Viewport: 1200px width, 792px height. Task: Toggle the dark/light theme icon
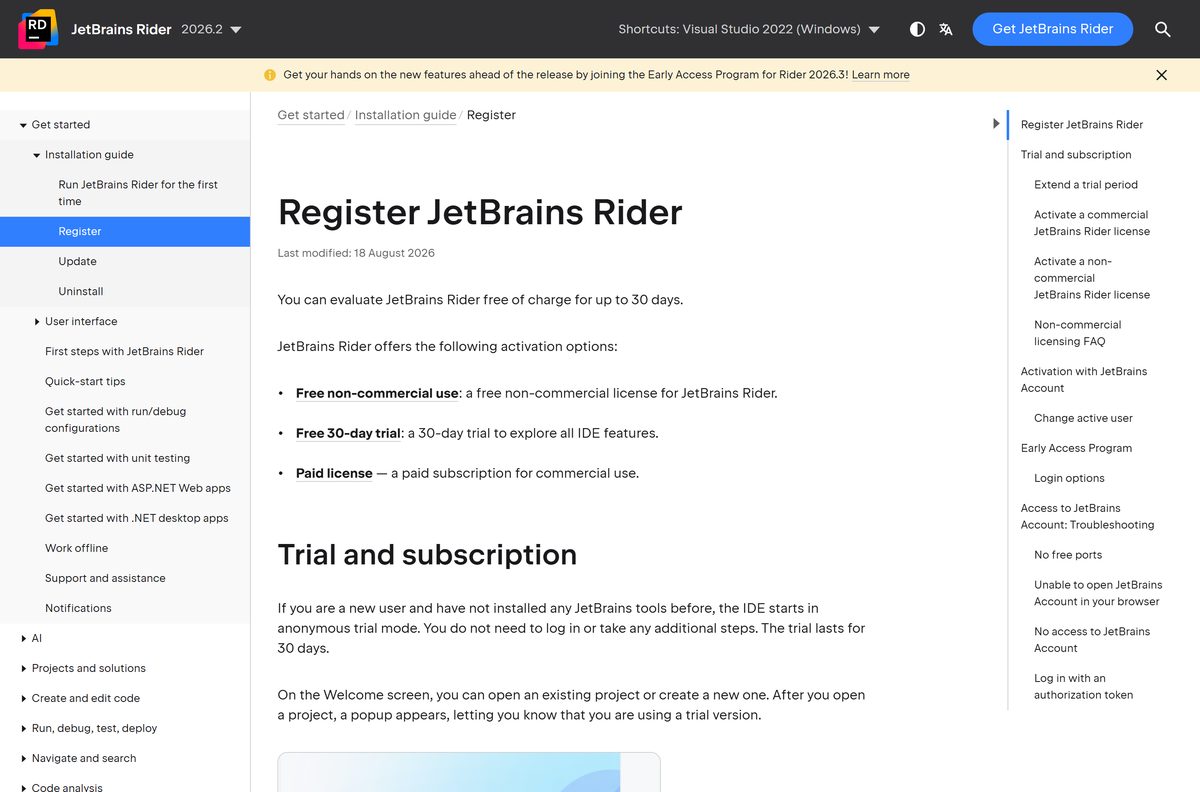(x=917, y=29)
